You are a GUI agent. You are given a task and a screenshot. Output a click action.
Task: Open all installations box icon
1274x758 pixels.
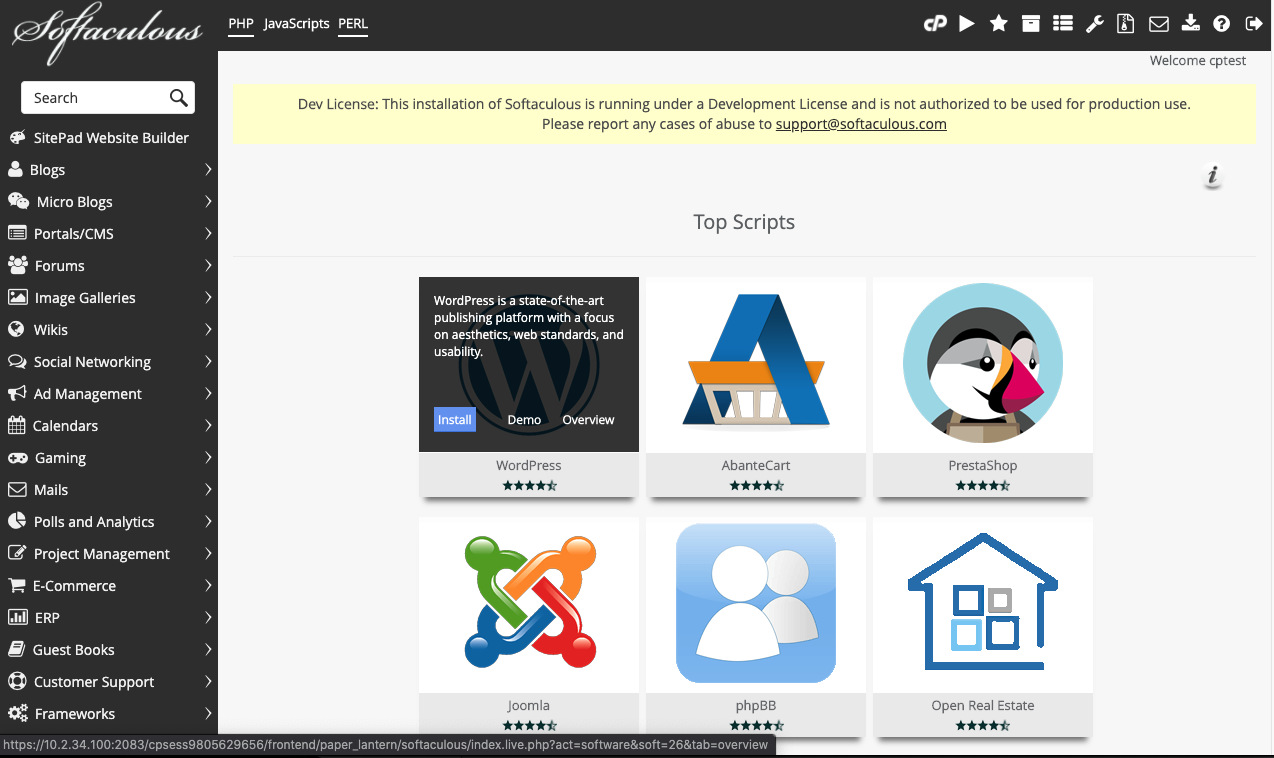(1031, 24)
